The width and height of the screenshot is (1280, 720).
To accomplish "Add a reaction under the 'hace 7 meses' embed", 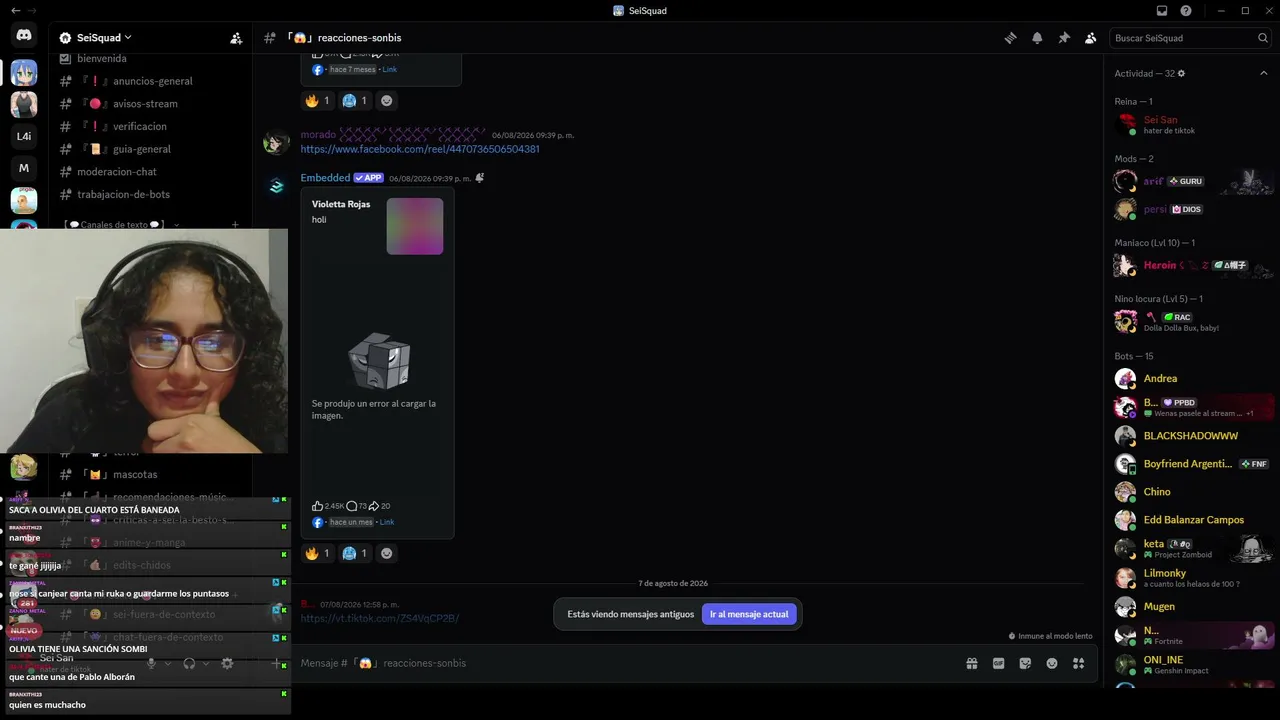I will (x=387, y=100).
